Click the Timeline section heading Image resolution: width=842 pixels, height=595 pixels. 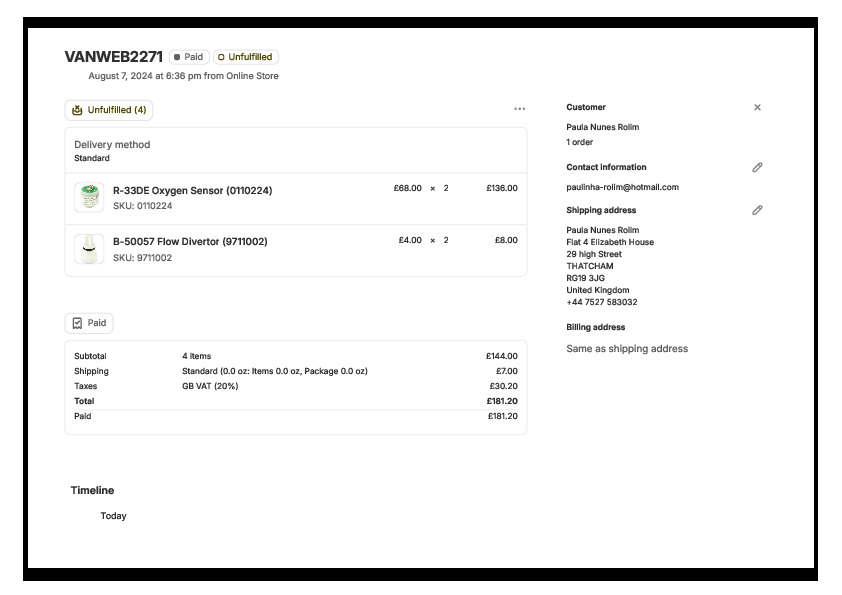pyautogui.click(x=92, y=490)
